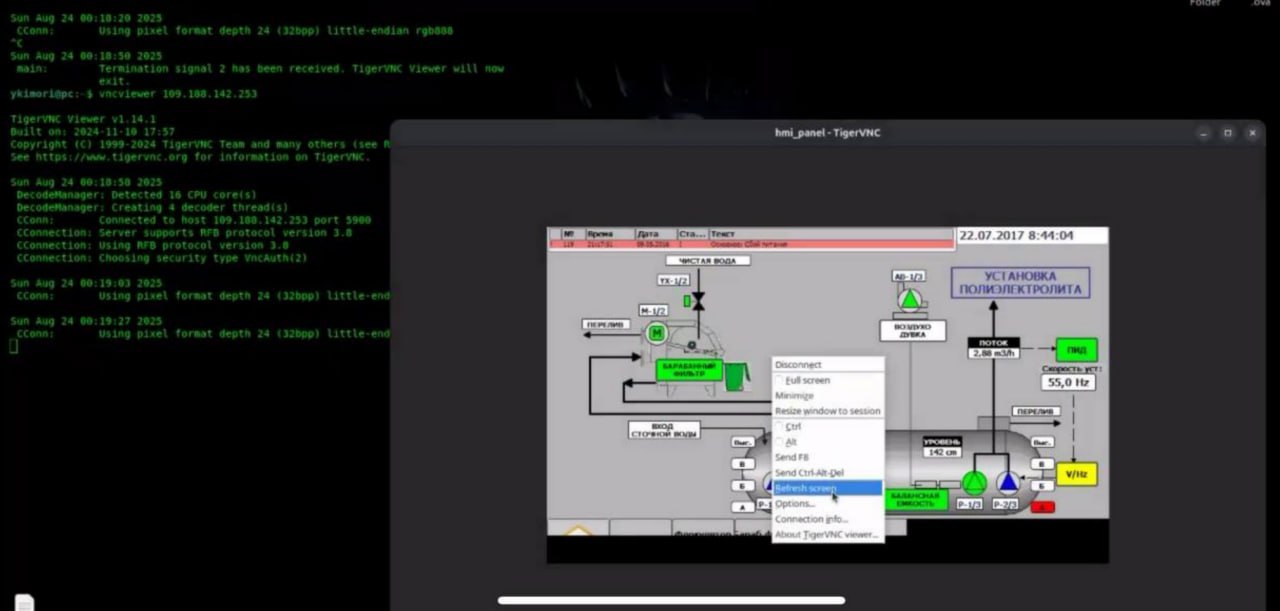Choose Minimize in the TigerVNC context menu
The image size is (1280, 611).
(828, 395)
